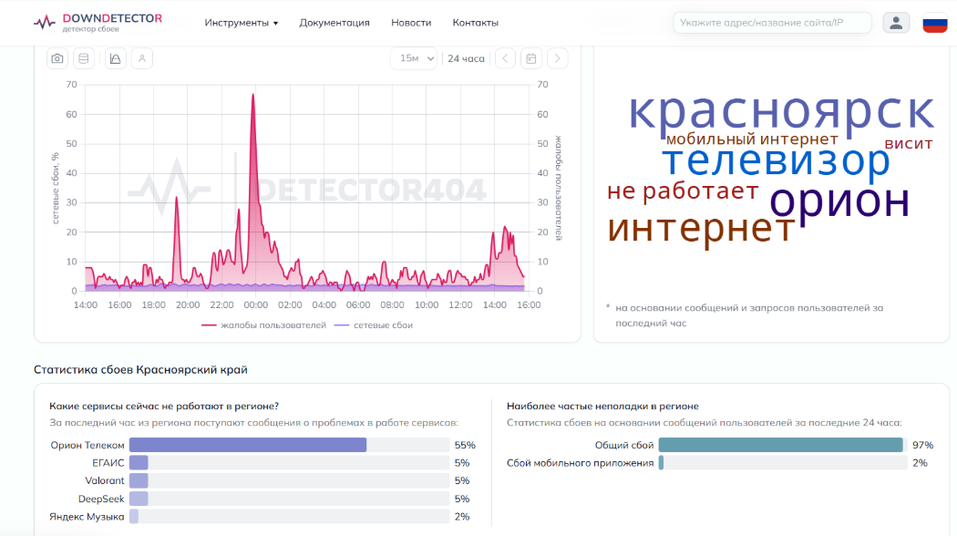Click the word телевизор in word cloud

(x=776, y=161)
